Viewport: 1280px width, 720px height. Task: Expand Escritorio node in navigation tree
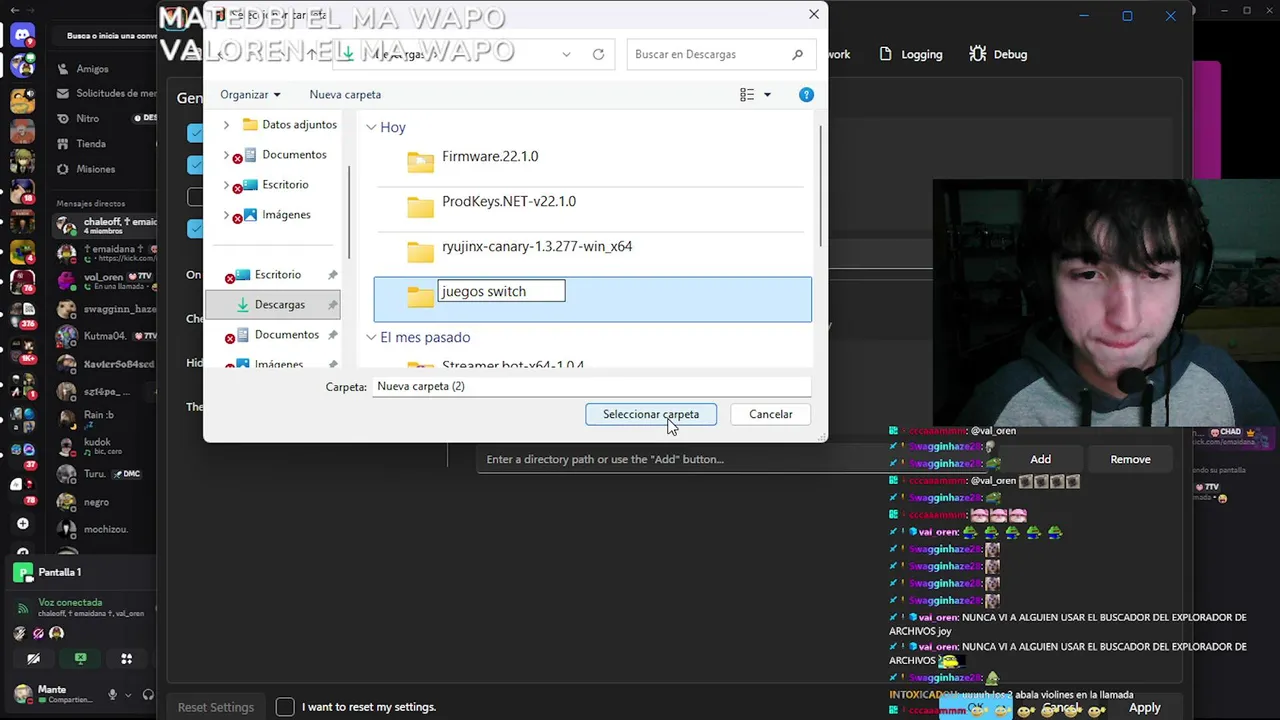pos(226,185)
